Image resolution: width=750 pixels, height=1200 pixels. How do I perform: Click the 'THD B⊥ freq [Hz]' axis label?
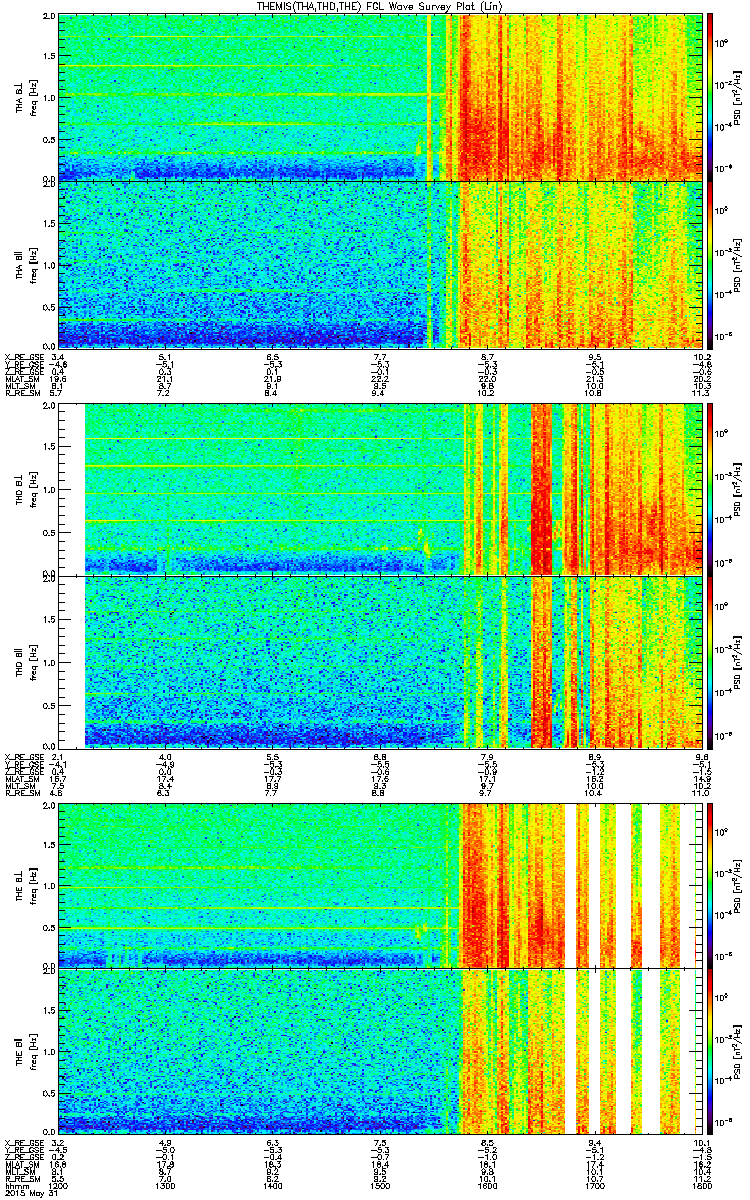(26, 490)
